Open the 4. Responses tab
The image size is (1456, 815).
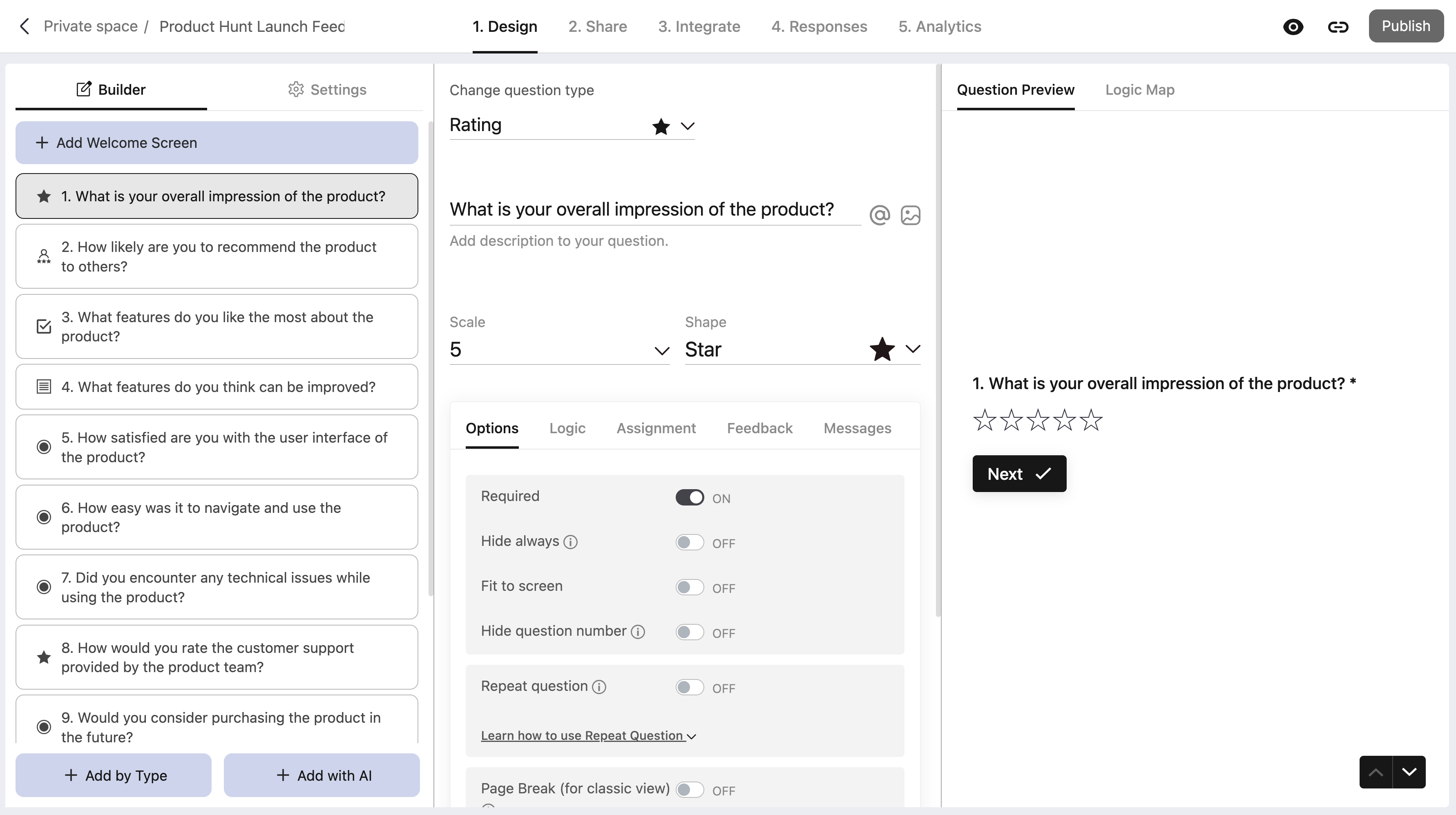tap(819, 27)
